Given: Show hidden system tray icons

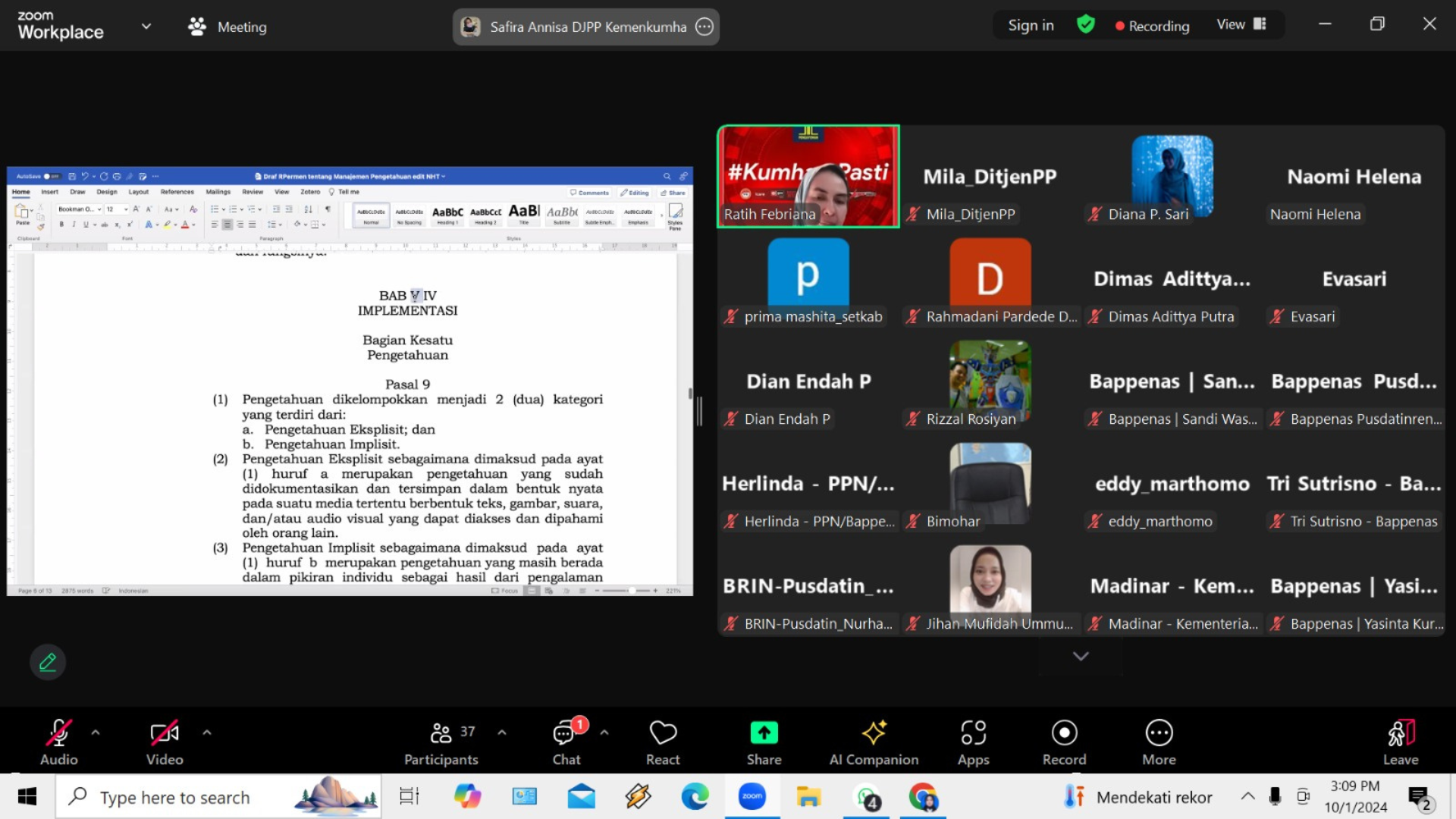Looking at the screenshot, I should (x=1247, y=796).
